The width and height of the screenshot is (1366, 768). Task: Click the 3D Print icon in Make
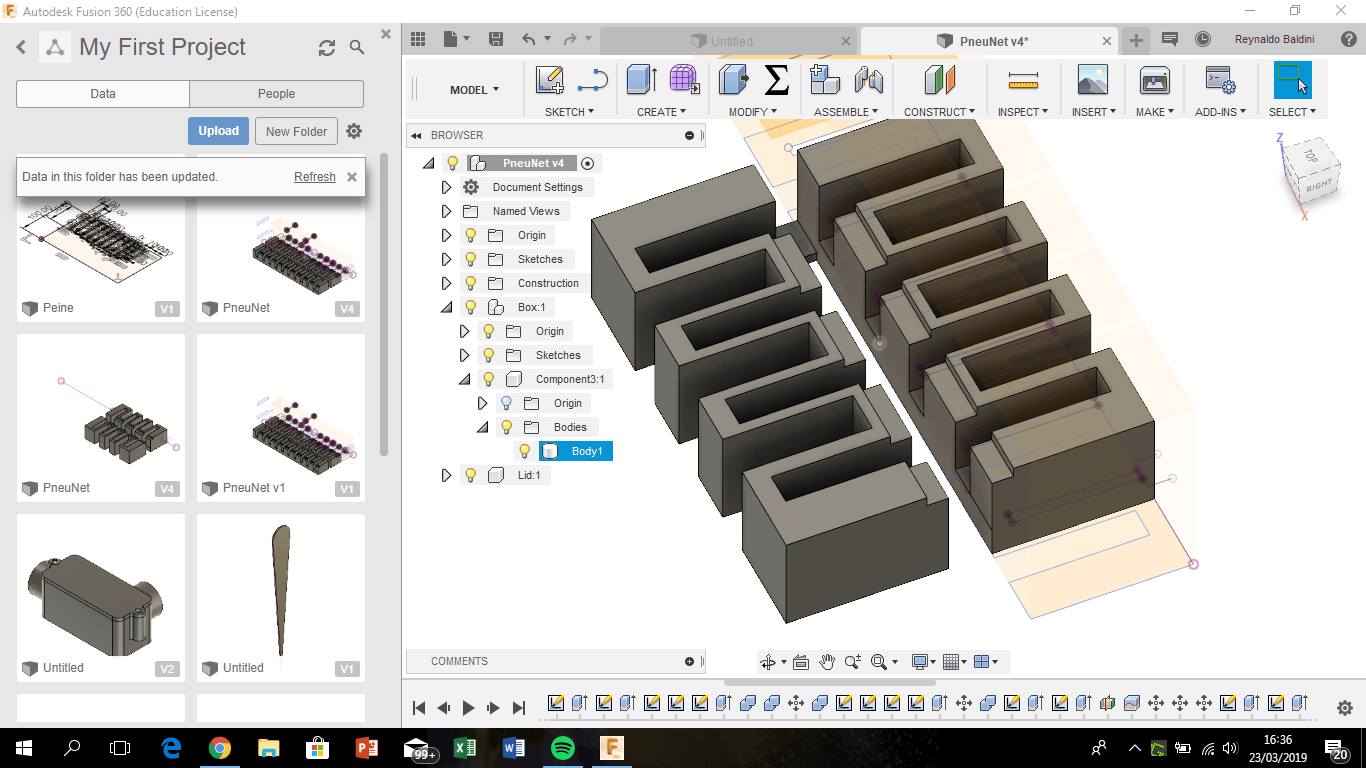(x=1154, y=80)
